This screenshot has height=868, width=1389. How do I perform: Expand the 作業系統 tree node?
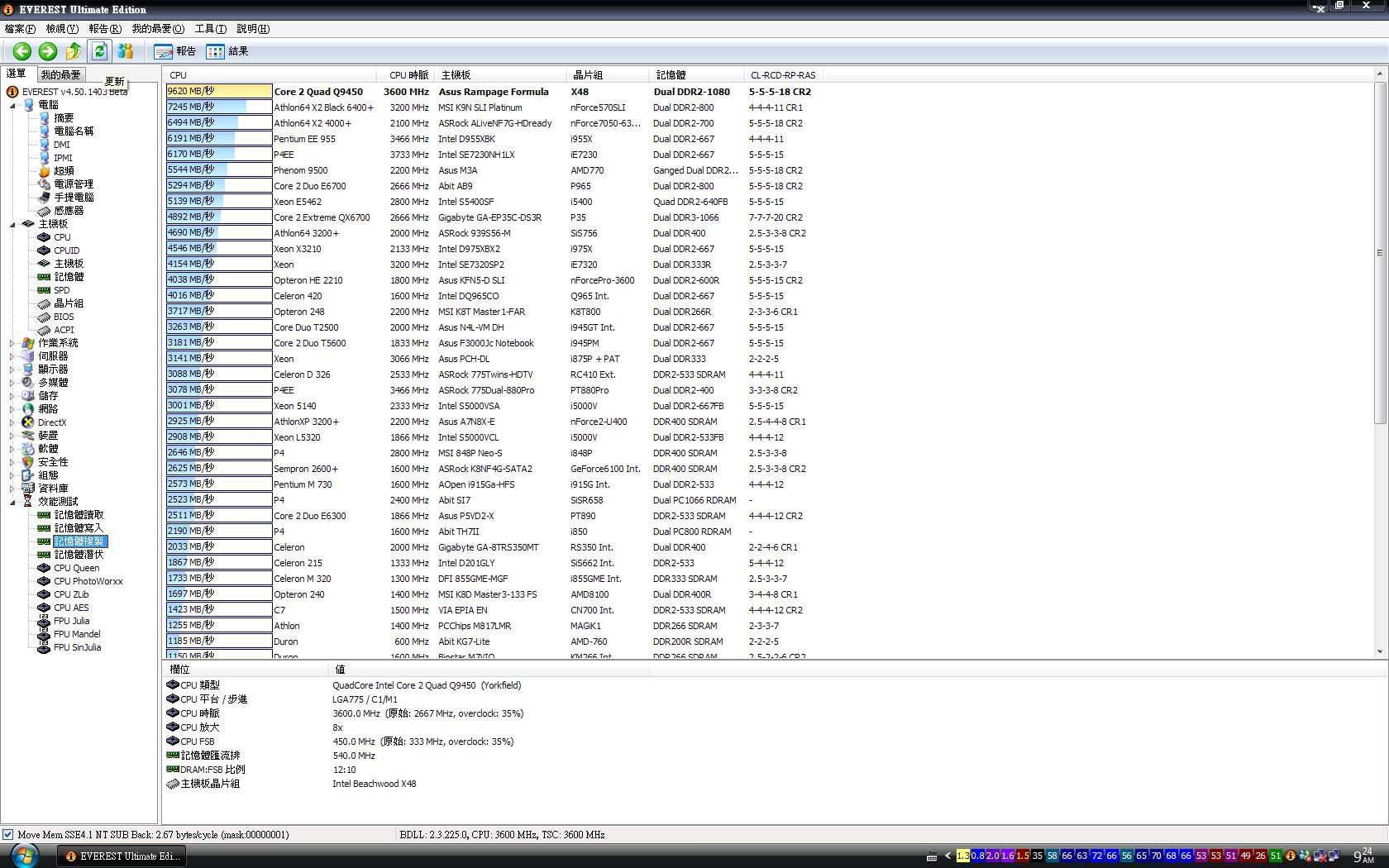12,343
